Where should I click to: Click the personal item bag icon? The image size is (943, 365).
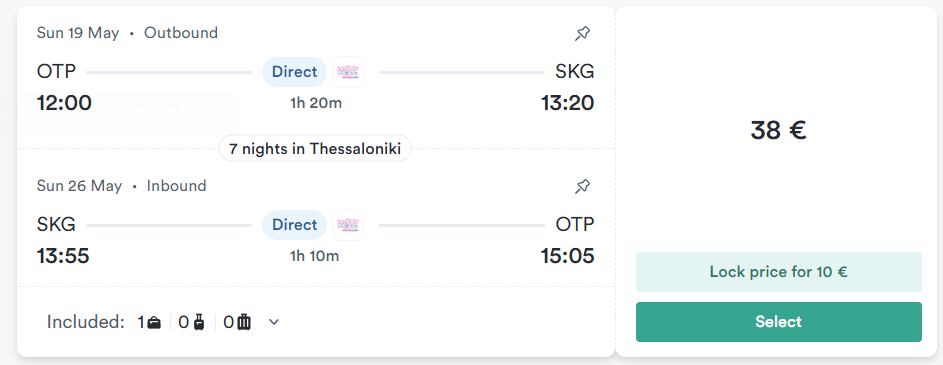[x=155, y=323]
